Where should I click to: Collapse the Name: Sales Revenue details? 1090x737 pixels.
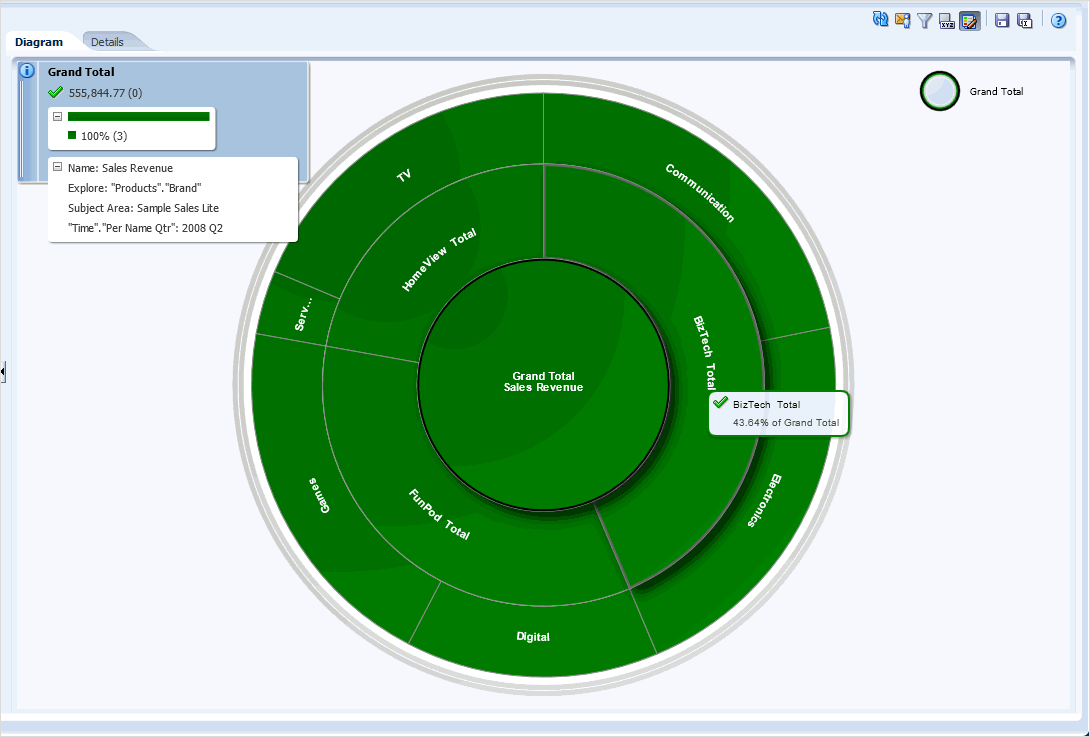tap(58, 167)
